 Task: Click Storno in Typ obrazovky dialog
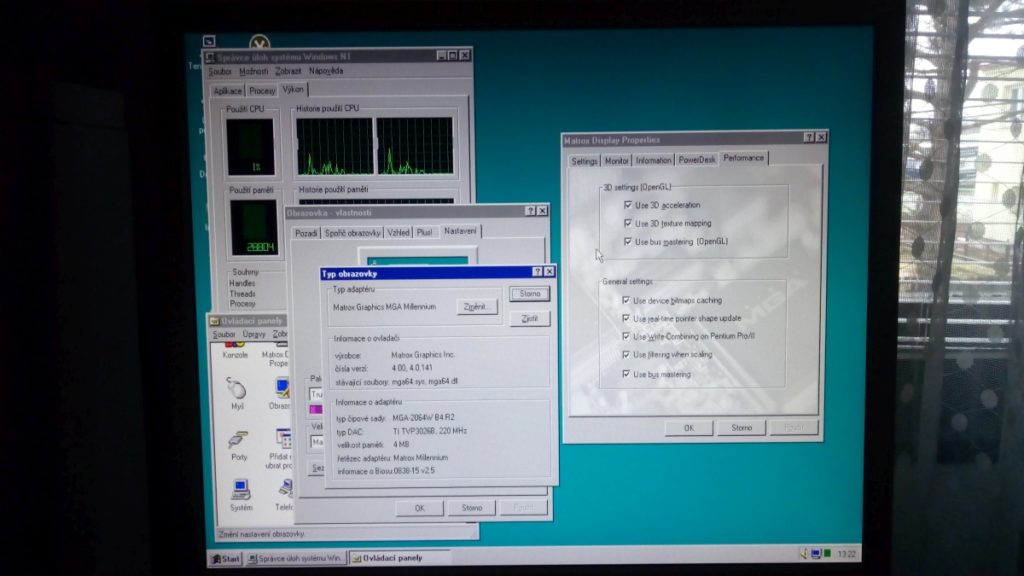(530, 294)
